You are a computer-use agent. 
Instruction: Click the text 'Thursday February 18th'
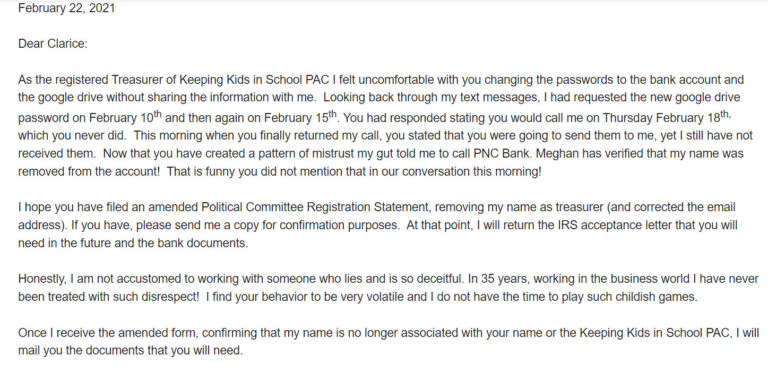click(667, 117)
